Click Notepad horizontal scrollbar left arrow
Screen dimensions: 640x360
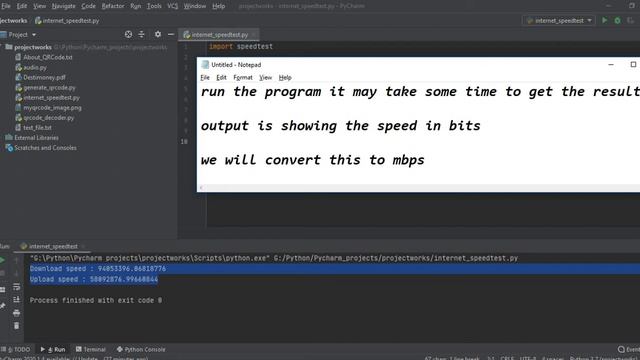(201, 188)
